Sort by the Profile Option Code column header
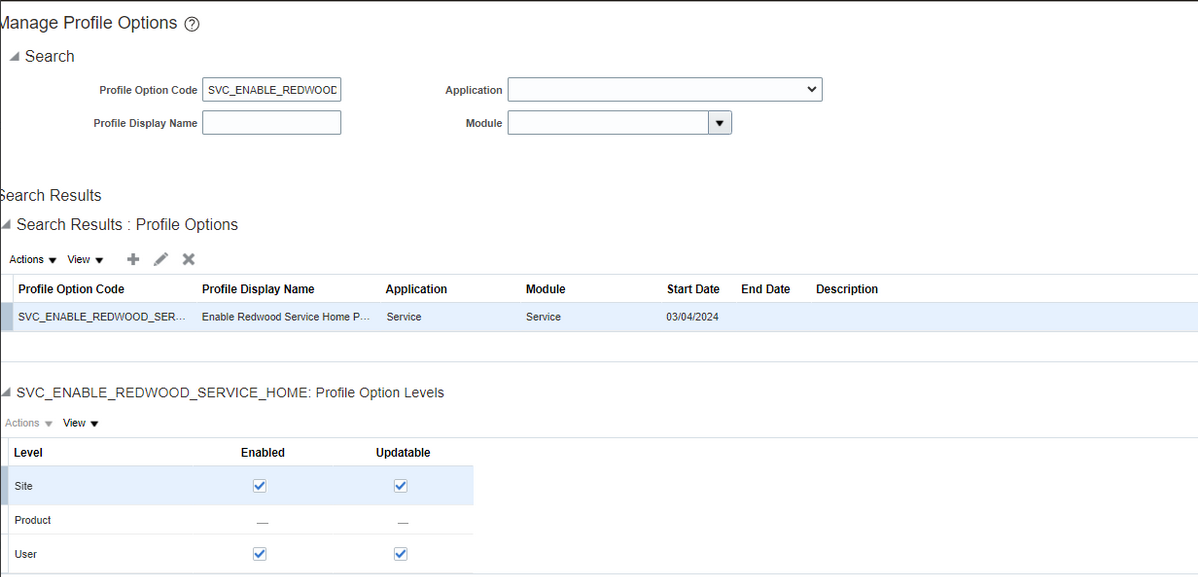The width and height of the screenshot is (1198, 577). (x=69, y=289)
